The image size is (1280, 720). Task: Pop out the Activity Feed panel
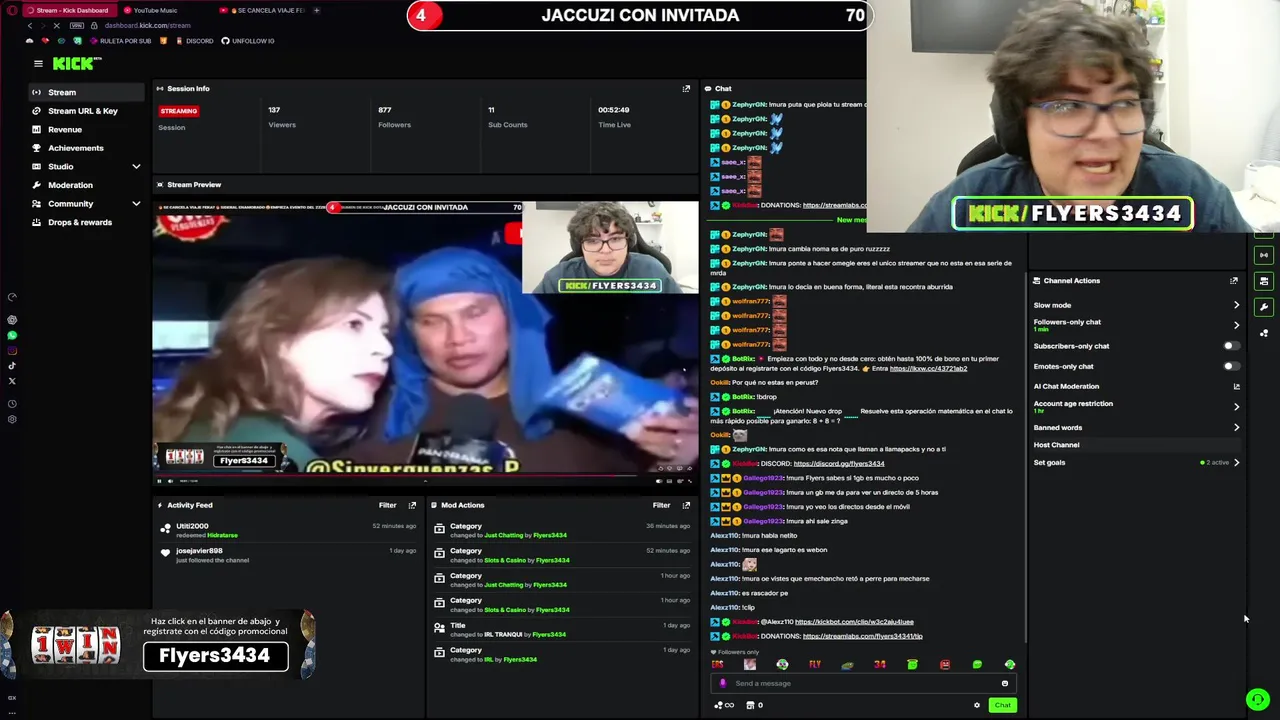coord(412,505)
